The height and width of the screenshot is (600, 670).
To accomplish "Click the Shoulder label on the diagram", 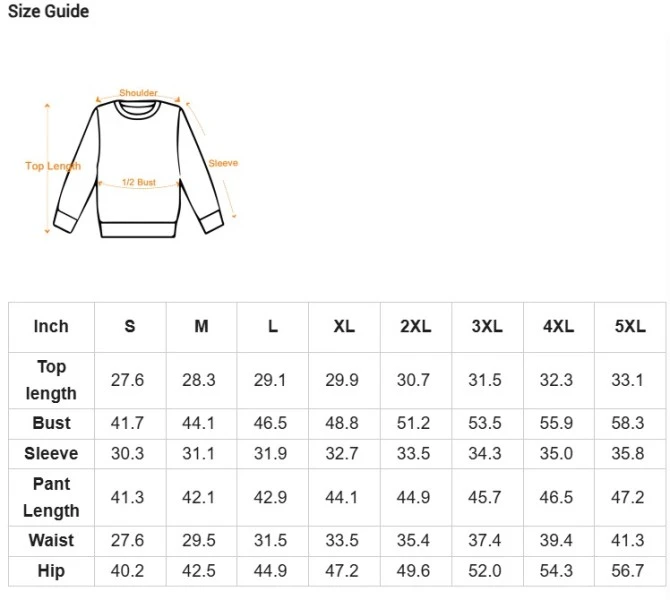I will [x=138, y=93].
